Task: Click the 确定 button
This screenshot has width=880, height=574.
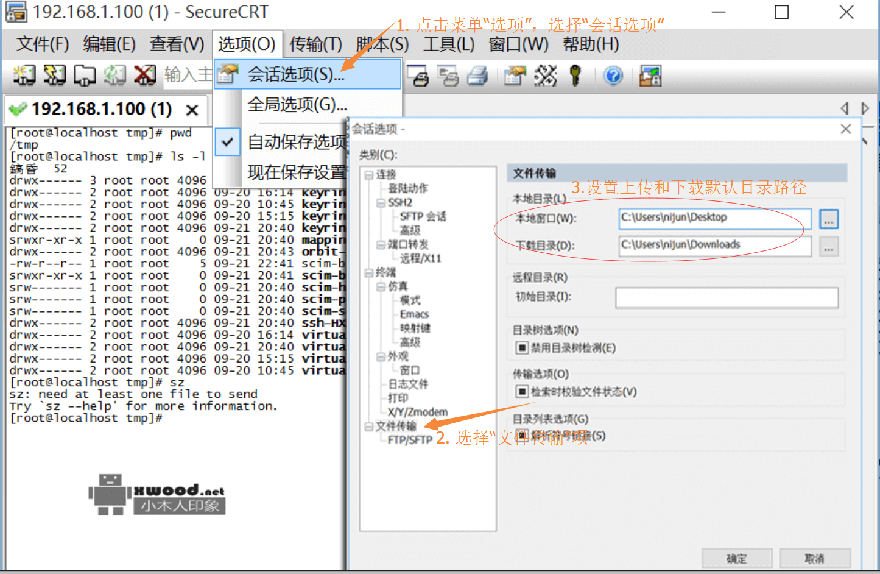Action: click(737, 558)
